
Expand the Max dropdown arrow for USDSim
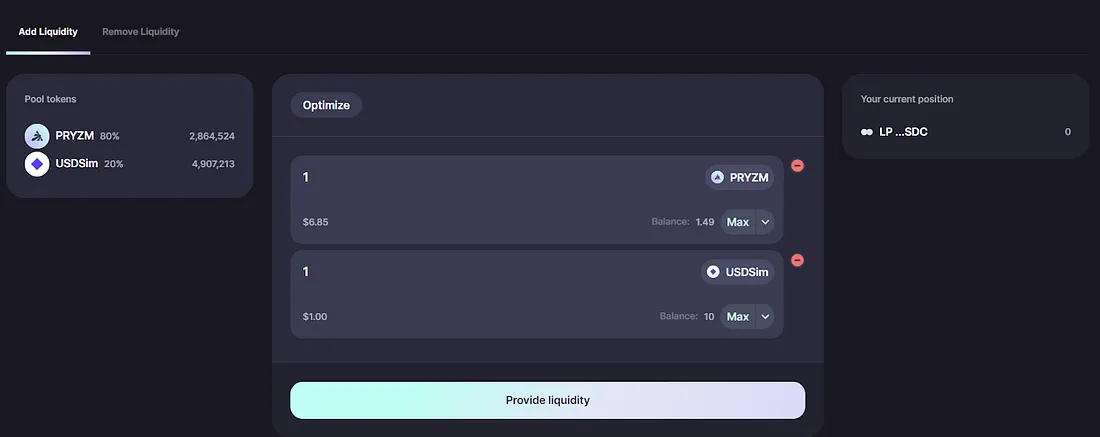765,317
